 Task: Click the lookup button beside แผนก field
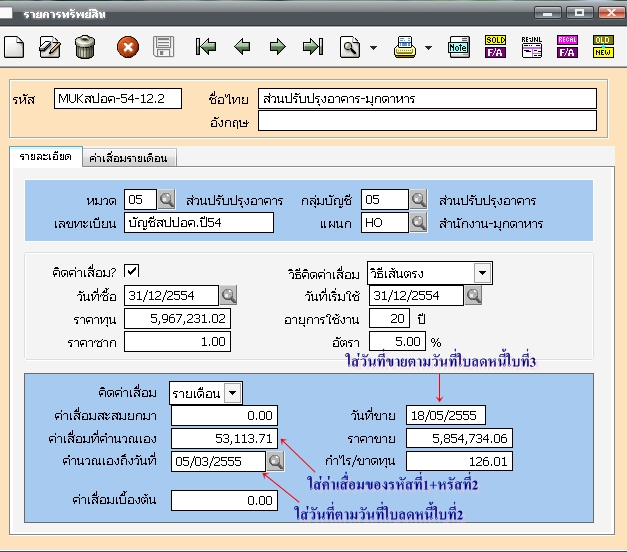pos(420,222)
